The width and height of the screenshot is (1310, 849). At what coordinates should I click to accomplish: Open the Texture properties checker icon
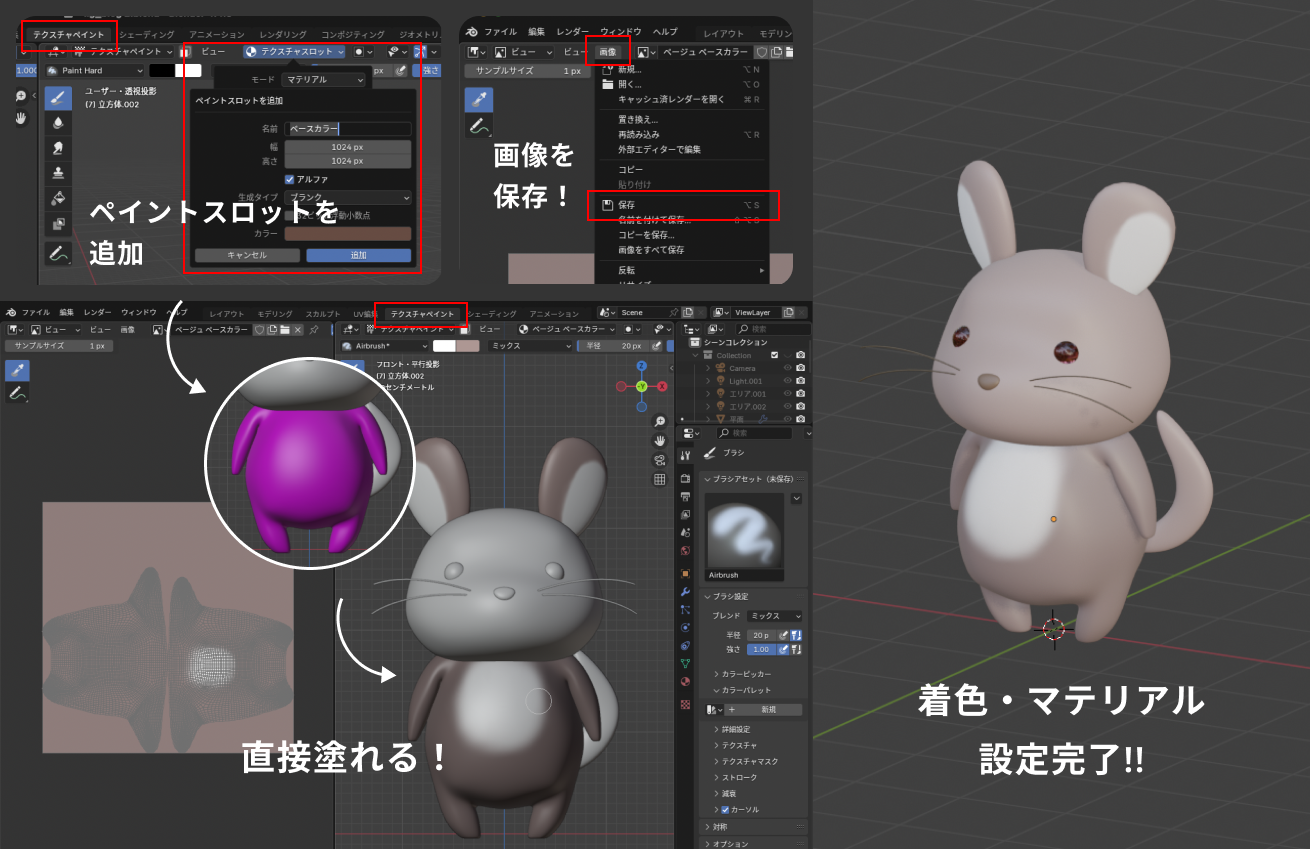coord(685,704)
